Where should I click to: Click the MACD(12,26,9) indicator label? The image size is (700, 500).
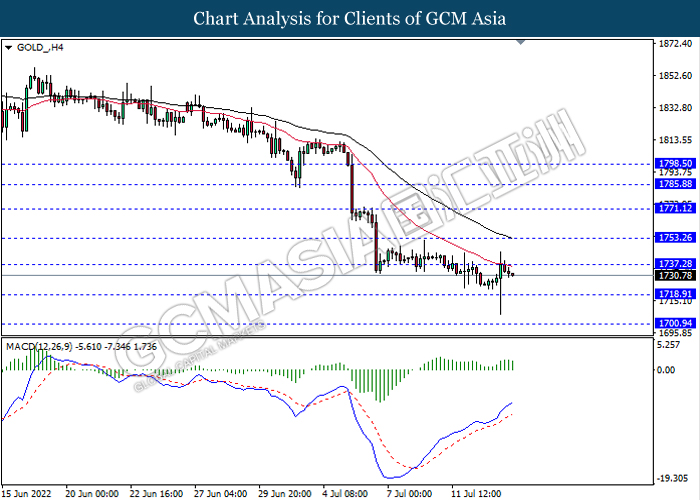(81, 347)
